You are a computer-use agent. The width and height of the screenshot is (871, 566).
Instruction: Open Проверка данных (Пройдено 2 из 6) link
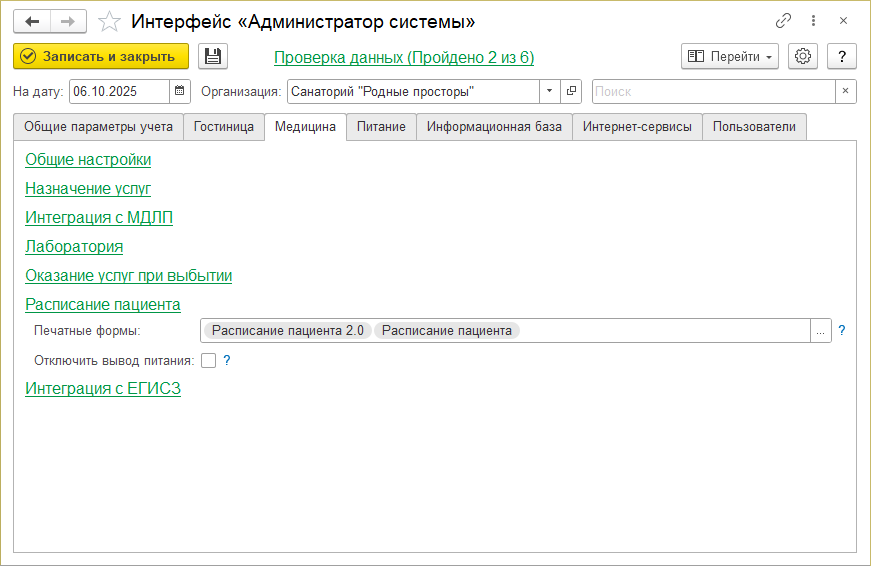point(404,58)
